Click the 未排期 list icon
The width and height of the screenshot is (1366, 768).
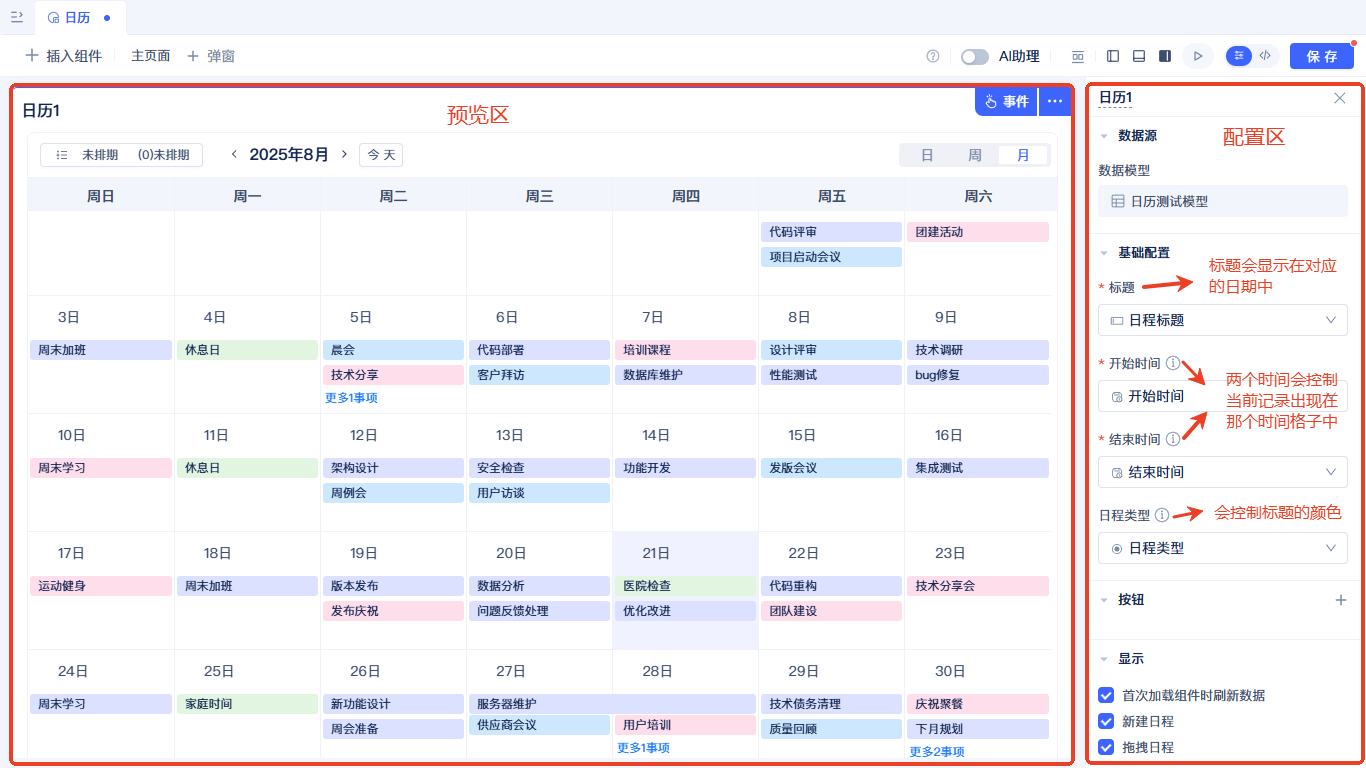[x=62, y=155]
